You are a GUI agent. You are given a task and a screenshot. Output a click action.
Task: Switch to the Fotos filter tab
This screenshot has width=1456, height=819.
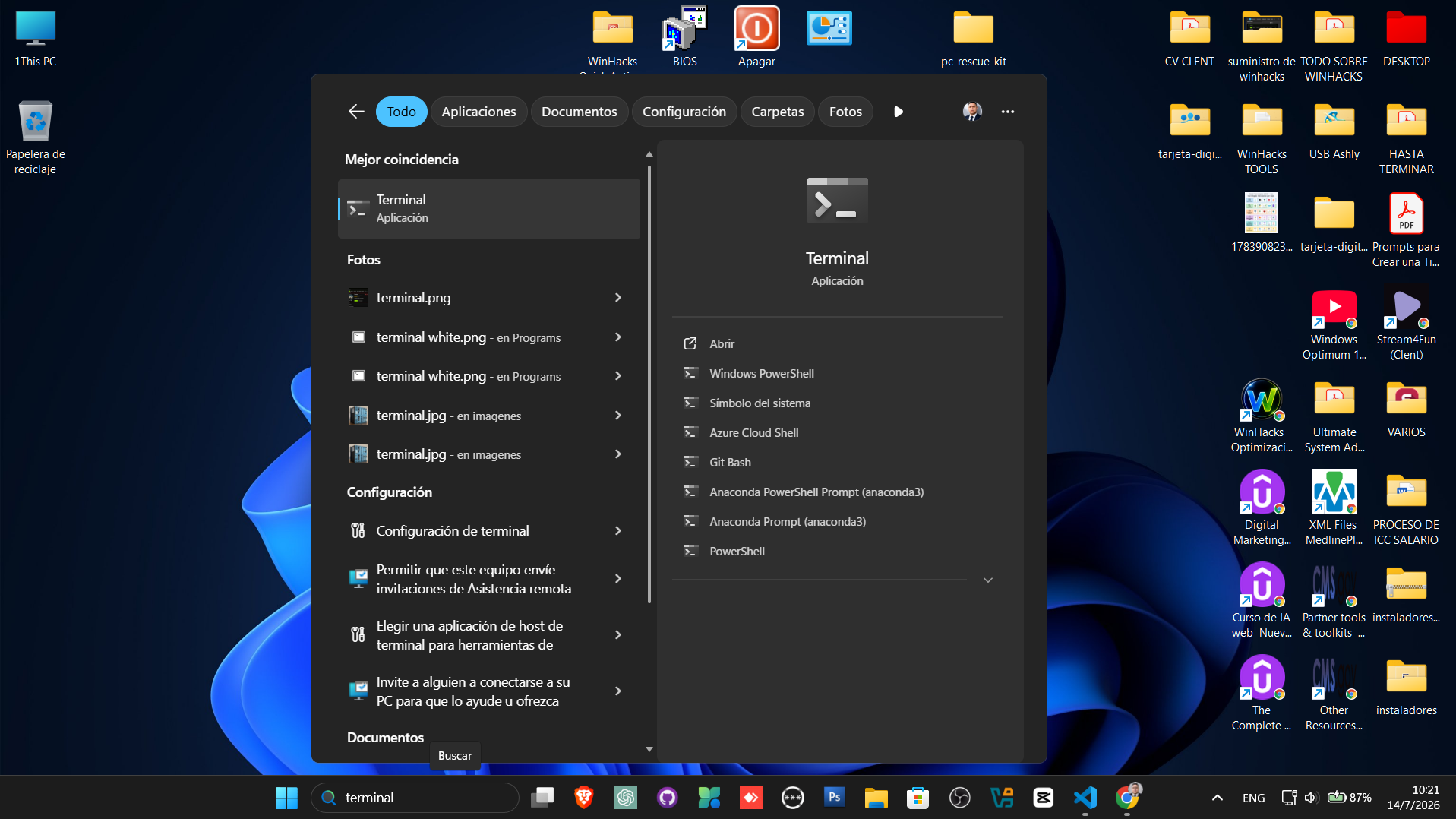(x=845, y=112)
